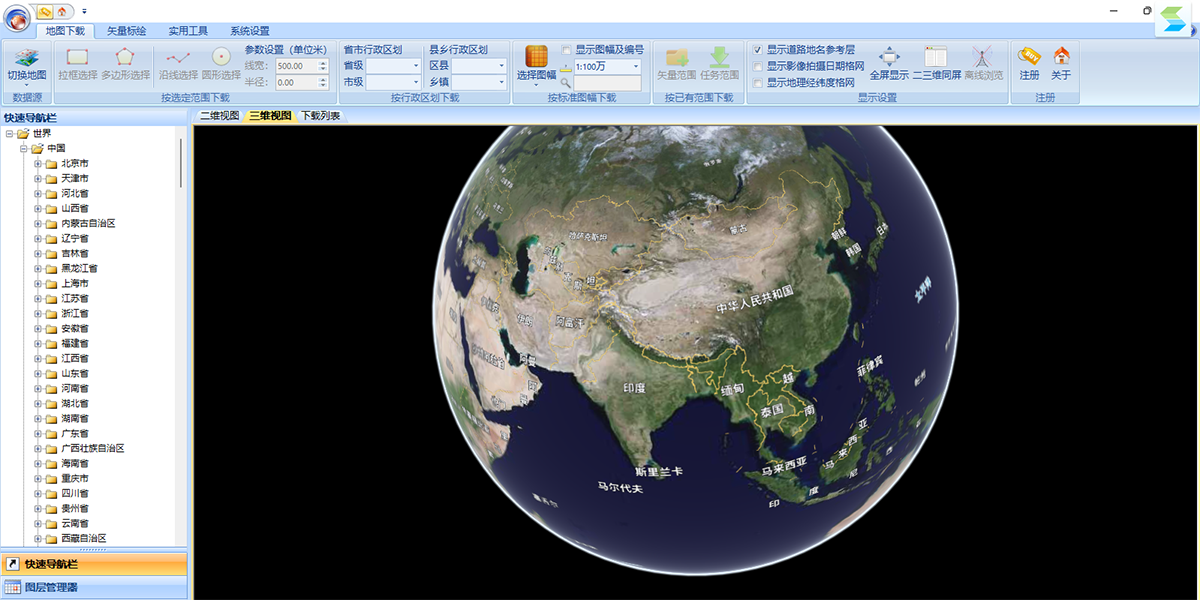Enable 显示影像拍摄日期格网 checkbox

point(758,66)
